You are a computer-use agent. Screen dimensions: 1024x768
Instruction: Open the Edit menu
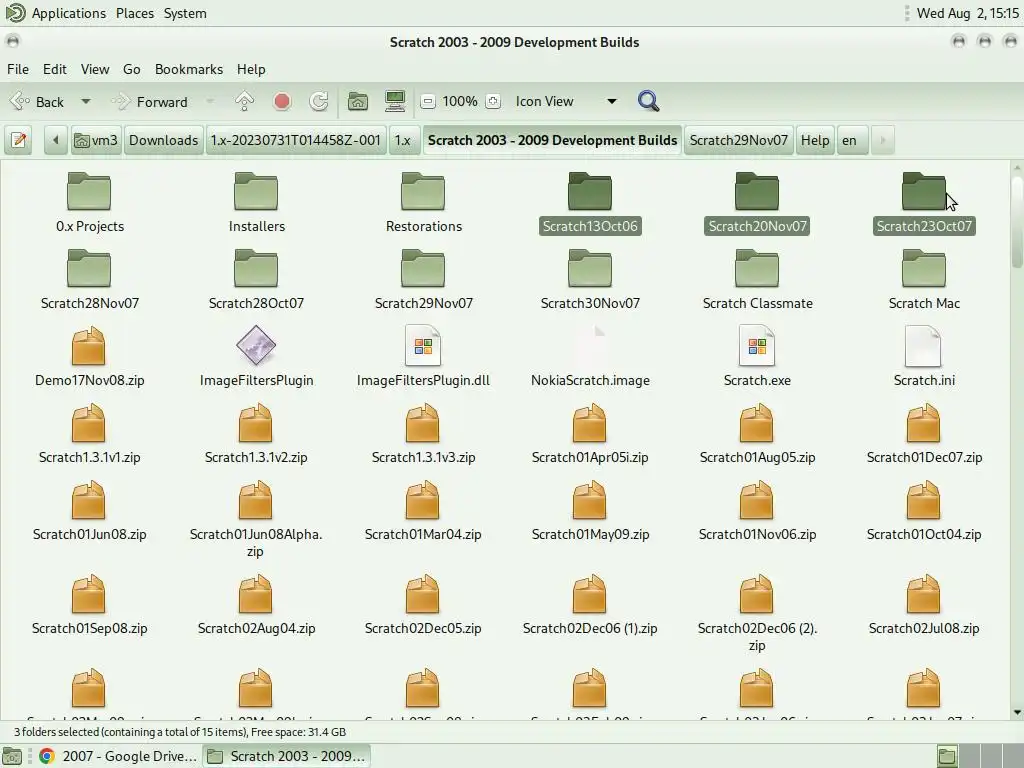[55, 69]
